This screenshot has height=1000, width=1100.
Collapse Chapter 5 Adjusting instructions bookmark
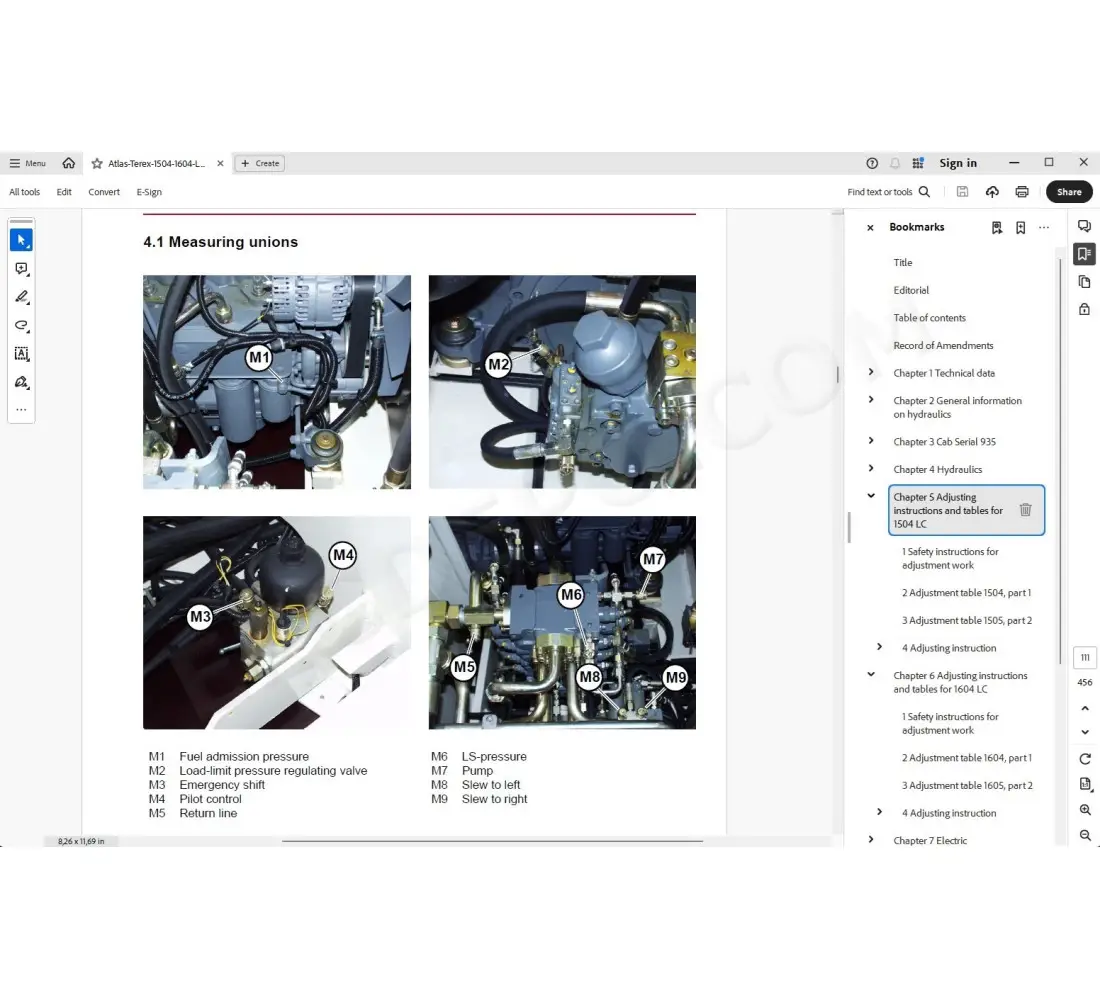[870, 495]
